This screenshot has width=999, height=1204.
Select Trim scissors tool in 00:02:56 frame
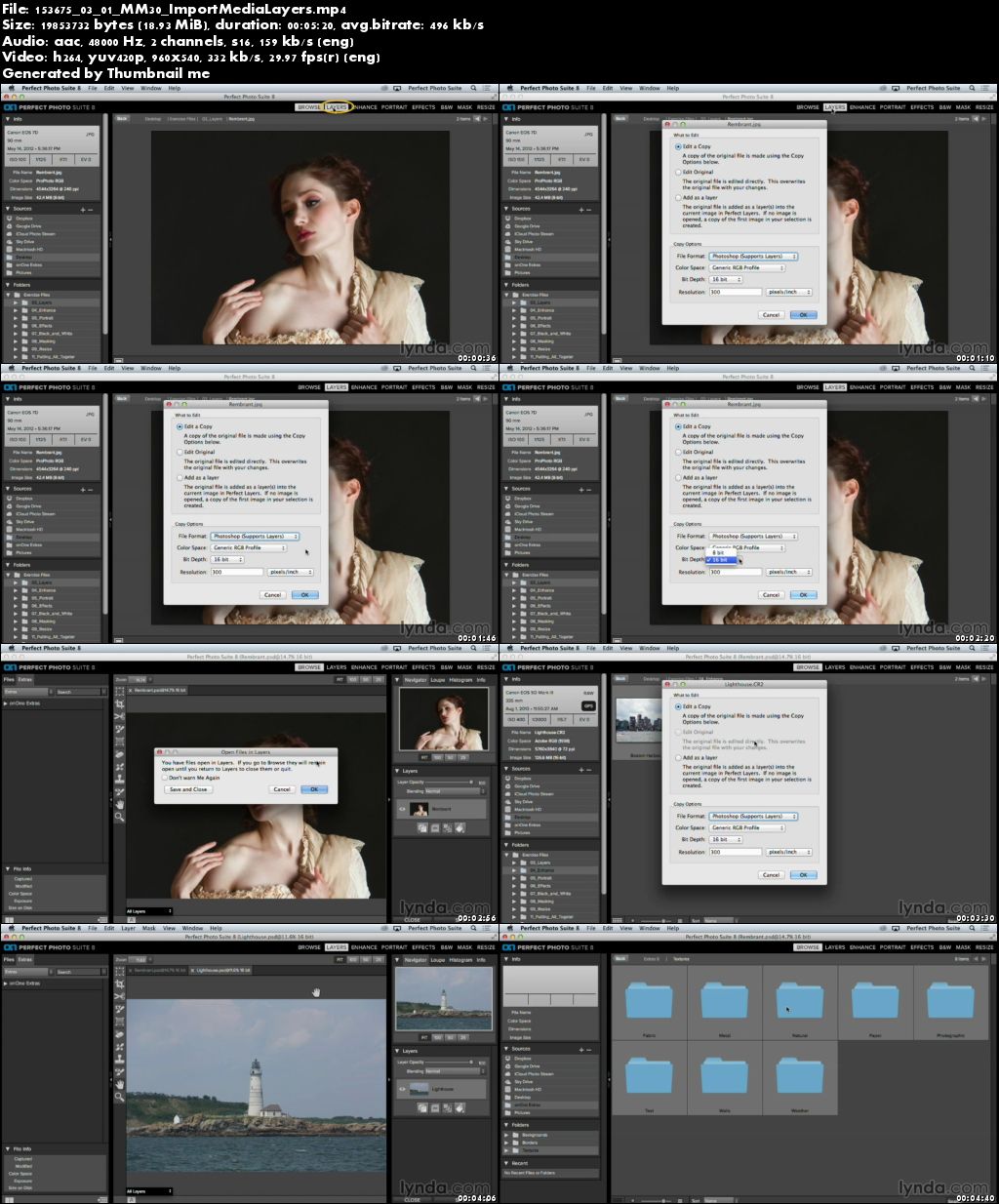(x=119, y=716)
